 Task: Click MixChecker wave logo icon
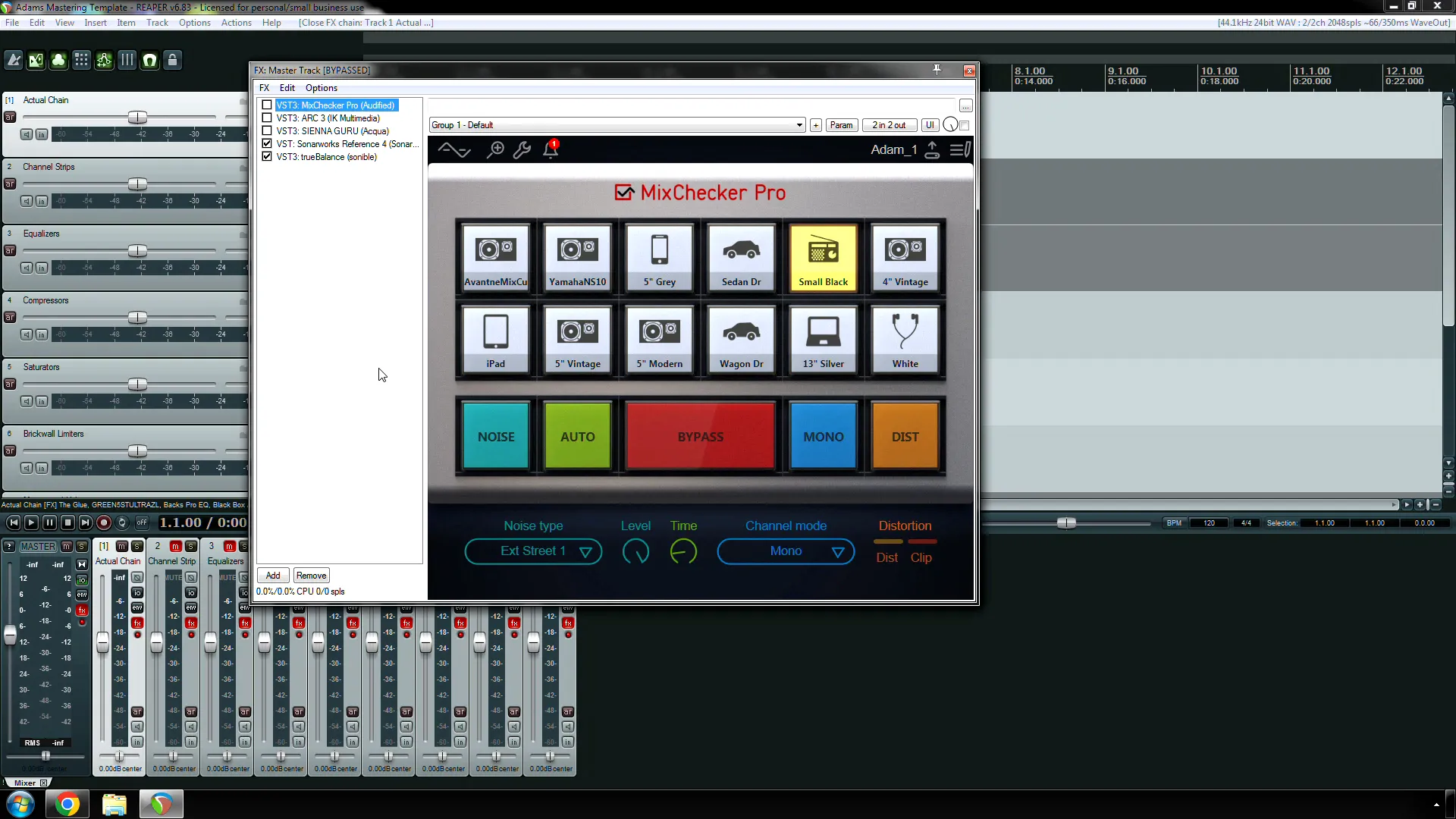coord(454,149)
